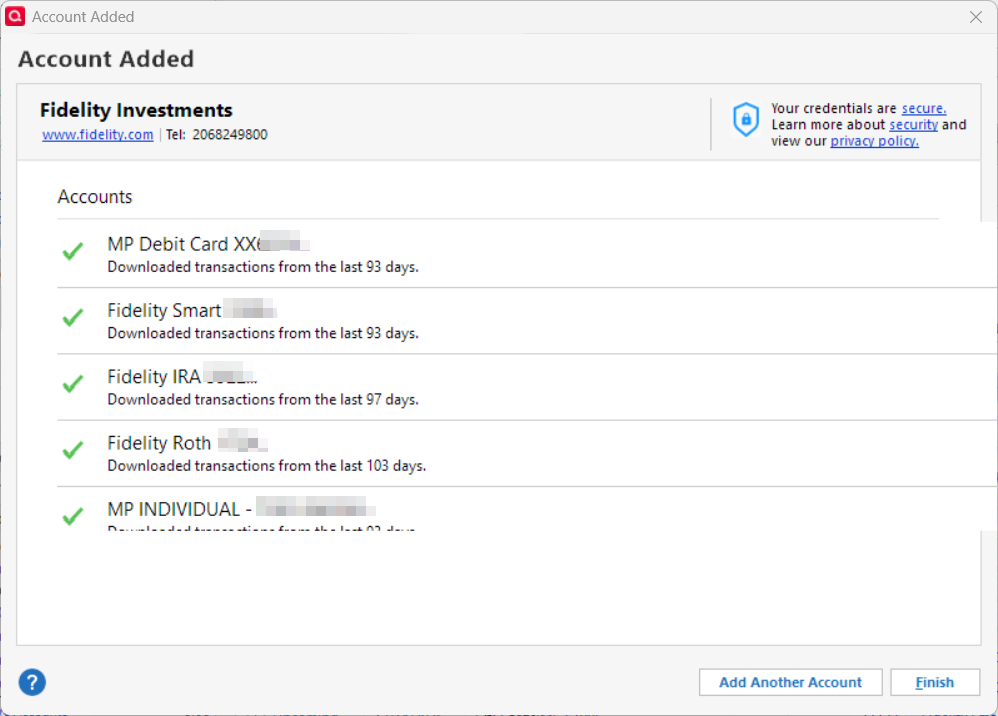Select the MP INDIVIDUAL account name

coord(241,509)
